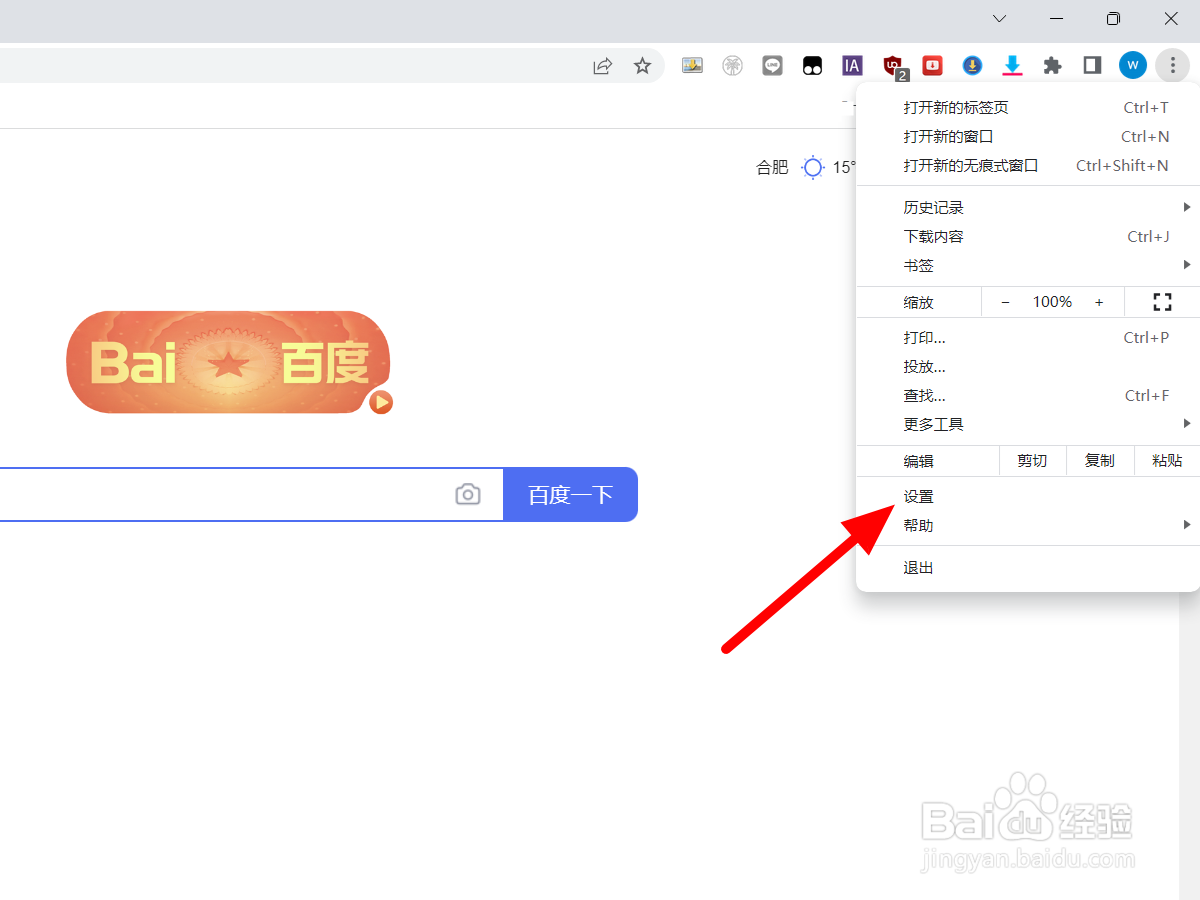
Task: Open the LINE extension icon
Action: pyautogui.click(x=772, y=66)
